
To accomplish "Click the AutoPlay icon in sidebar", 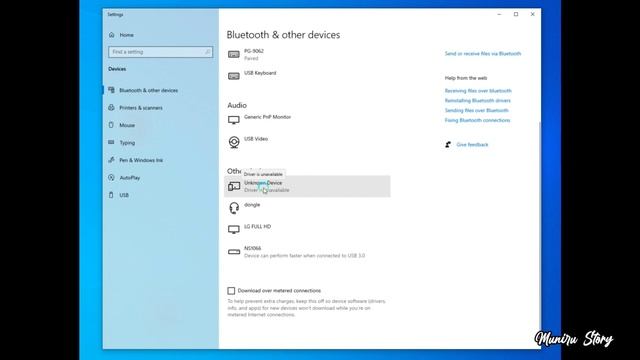I will [x=111, y=178].
